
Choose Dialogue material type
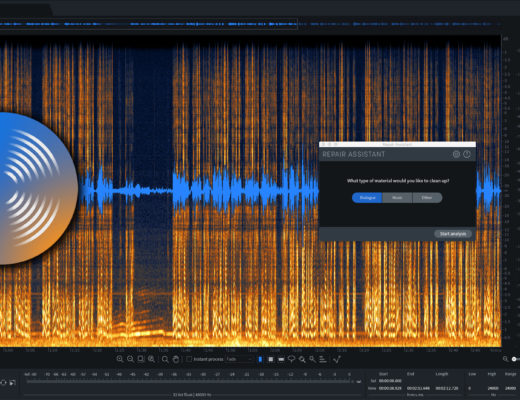coord(367,198)
